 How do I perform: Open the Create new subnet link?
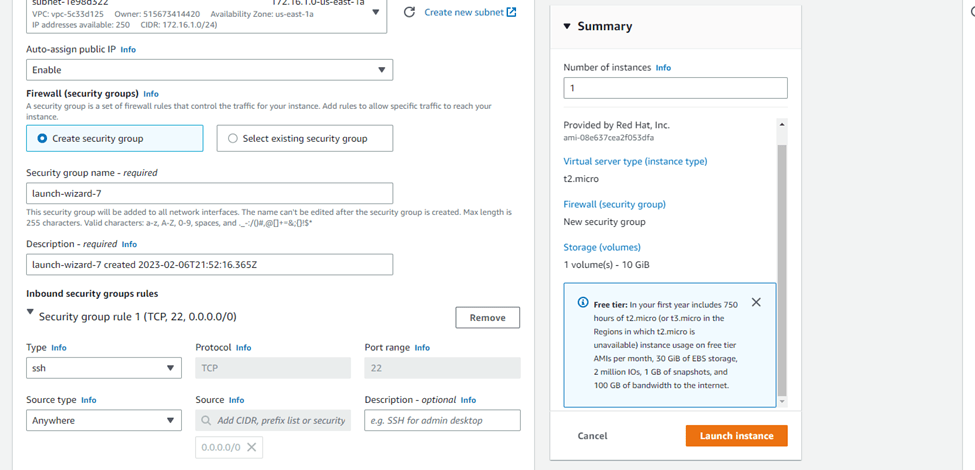click(463, 13)
